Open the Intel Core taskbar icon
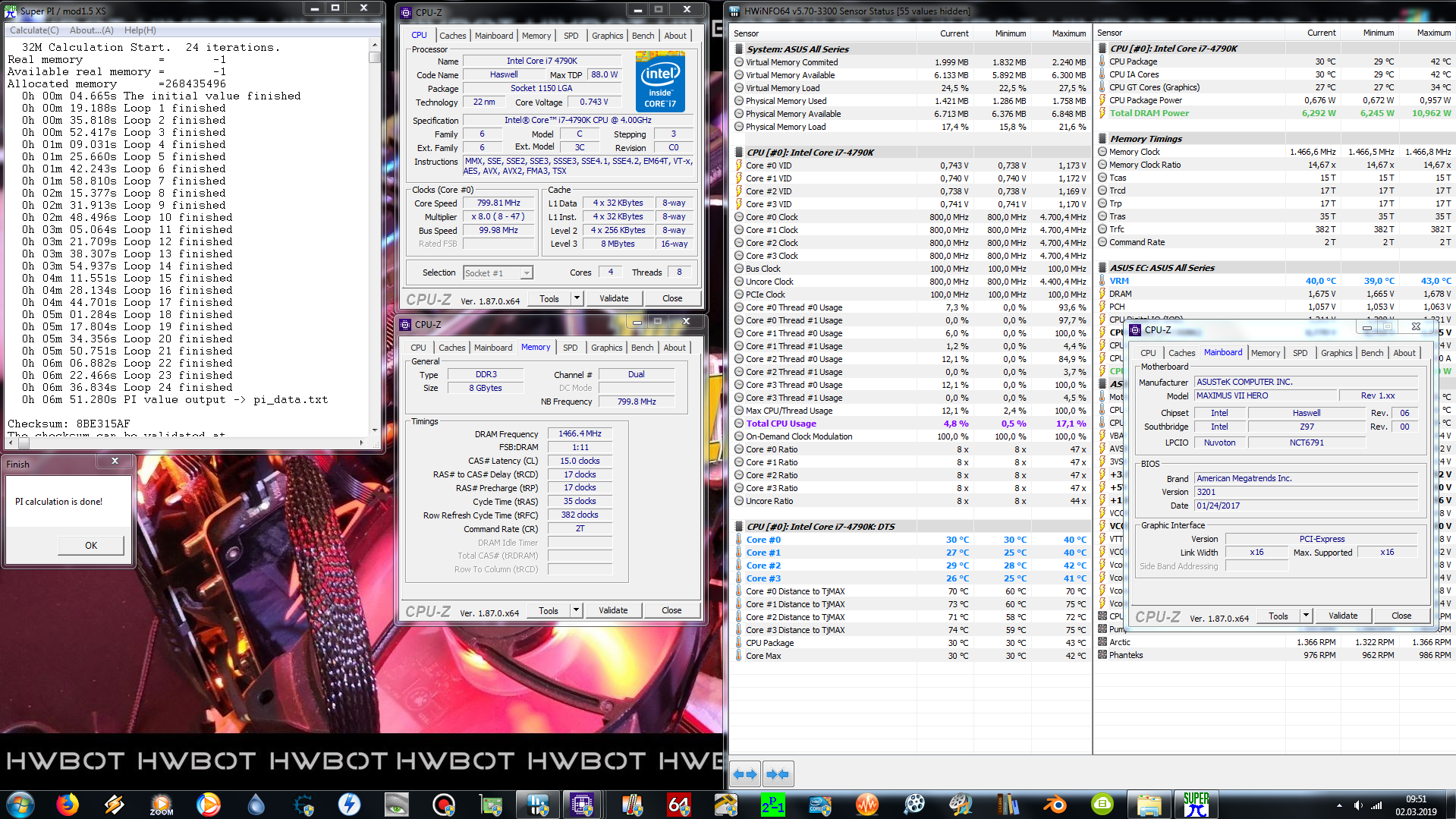The width and height of the screenshot is (1456, 819). coord(820,804)
